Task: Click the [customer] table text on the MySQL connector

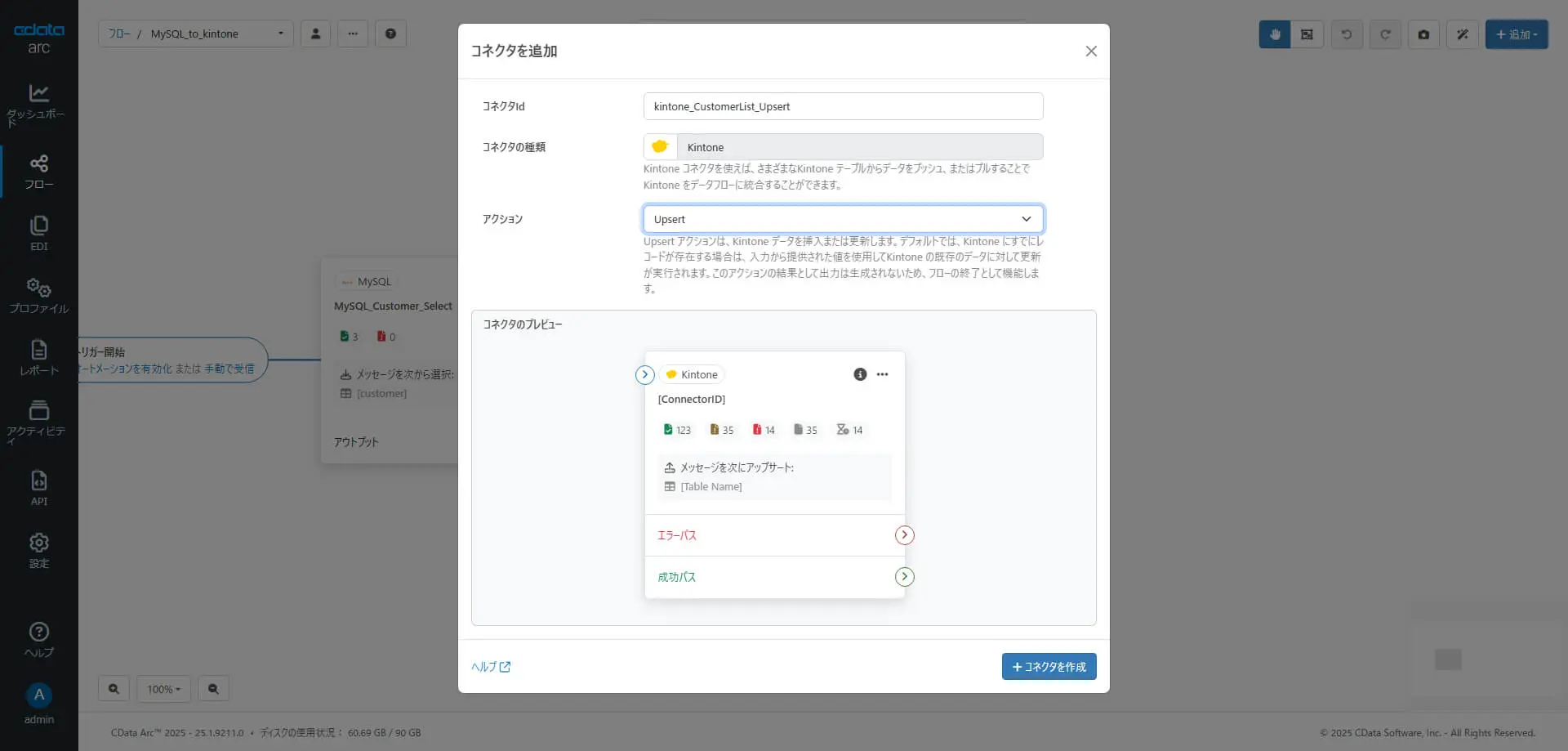Action: click(x=381, y=393)
